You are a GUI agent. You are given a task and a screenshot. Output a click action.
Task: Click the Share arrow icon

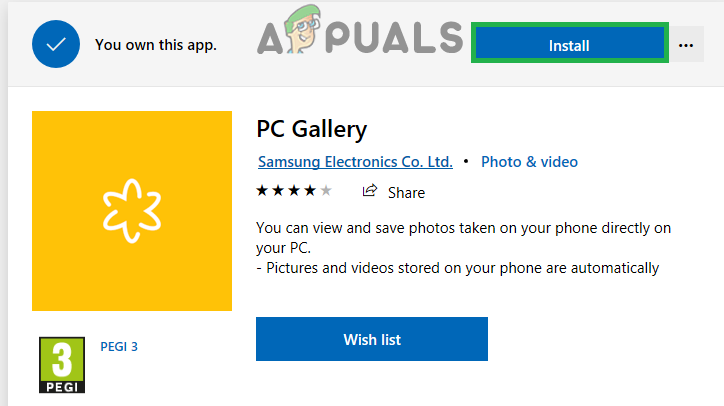pos(370,191)
